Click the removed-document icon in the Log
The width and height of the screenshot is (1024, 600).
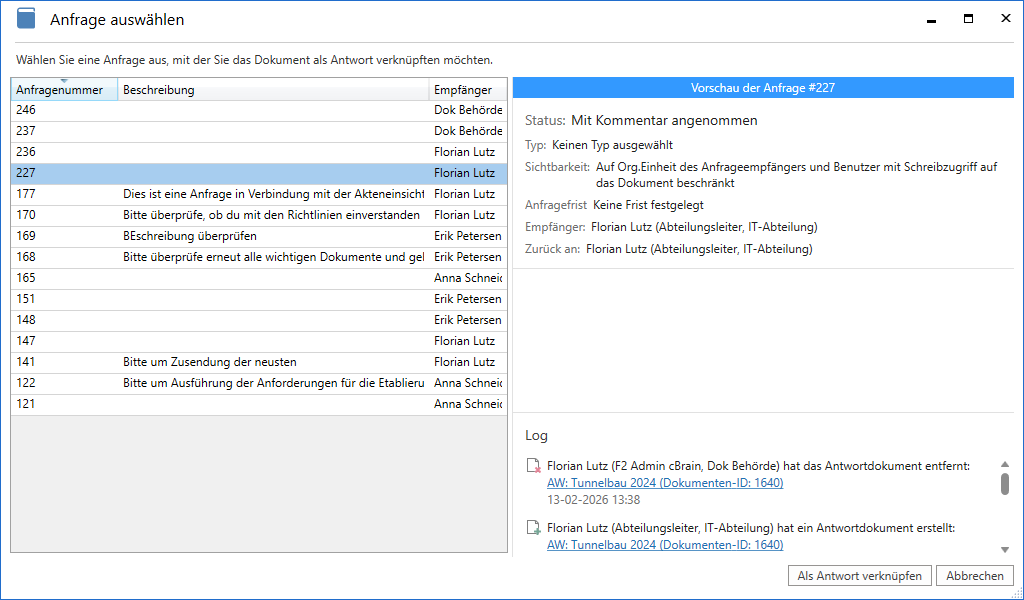click(x=534, y=466)
